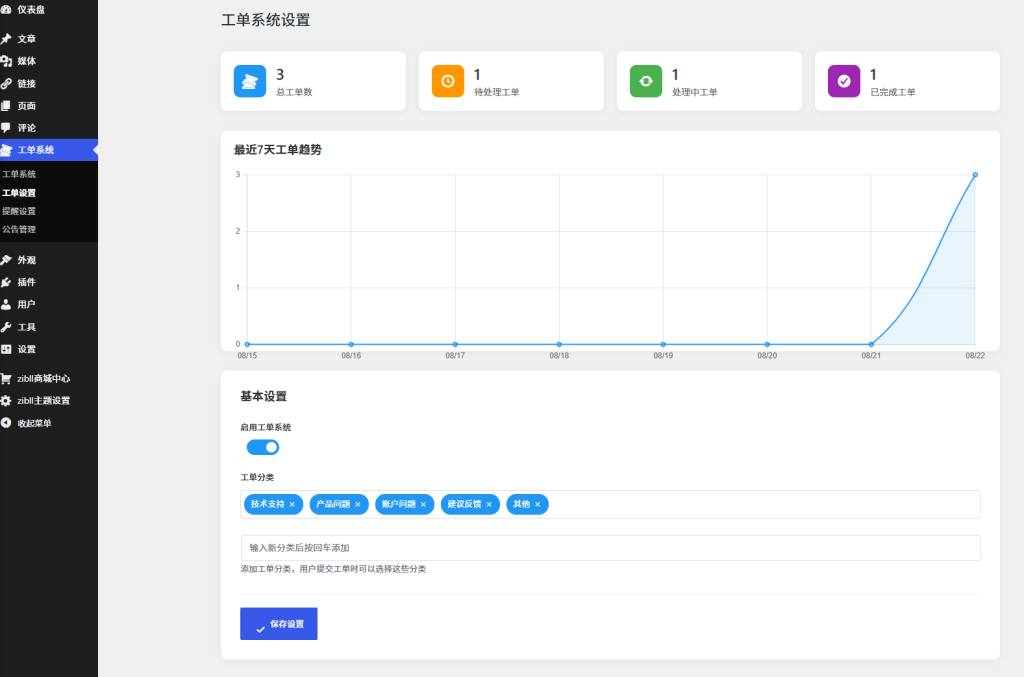
Task: Click the zibll商城中心 cart icon
Action: [x=6, y=379]
